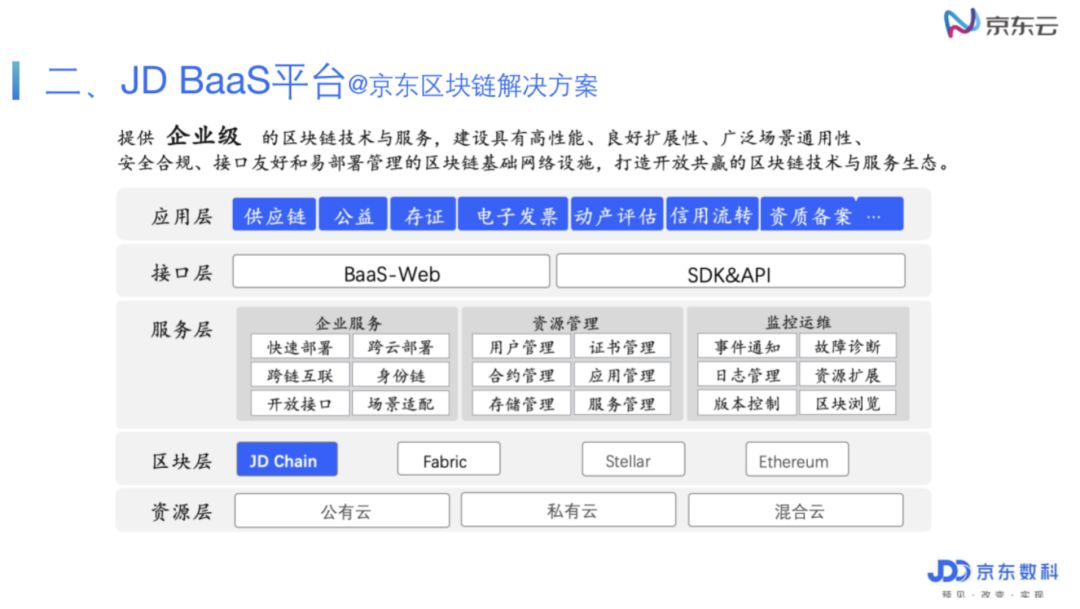The height and width of the screenshot is (609, 1080).
Task: Click the 私有云 resource box
Action: point(568,510)
